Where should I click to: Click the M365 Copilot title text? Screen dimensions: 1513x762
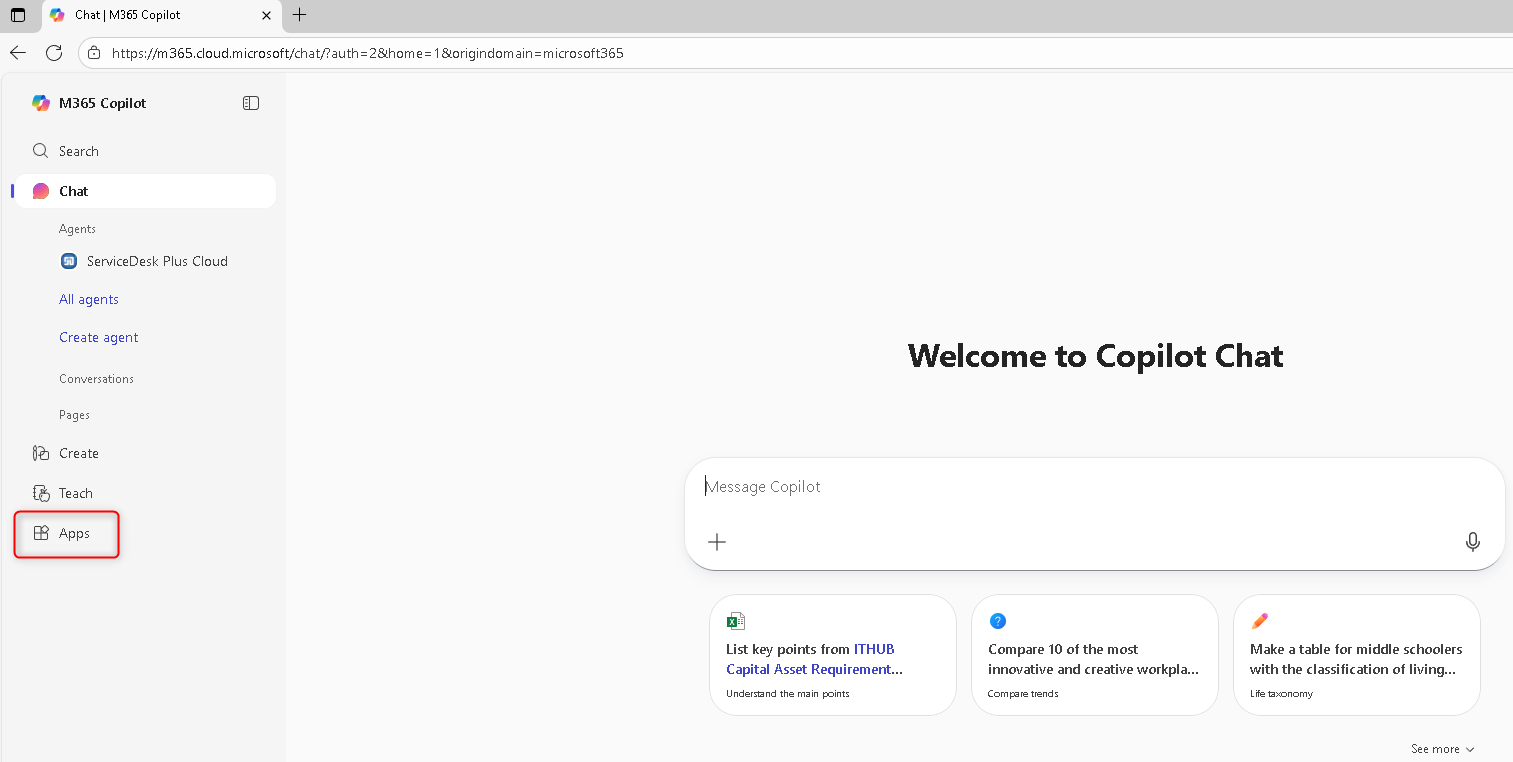click(103, 103)
